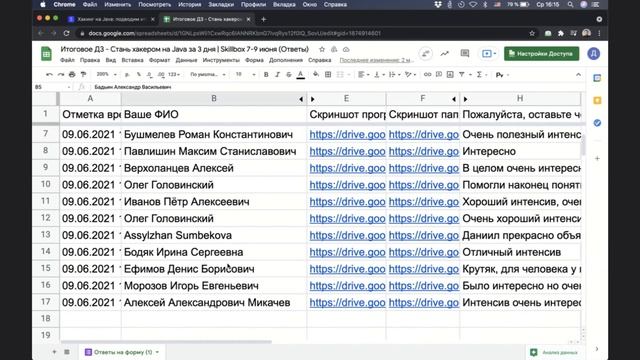The image size is (640, 360).
Task: Insert a chart from the toolbar
Action: [450, 75]
